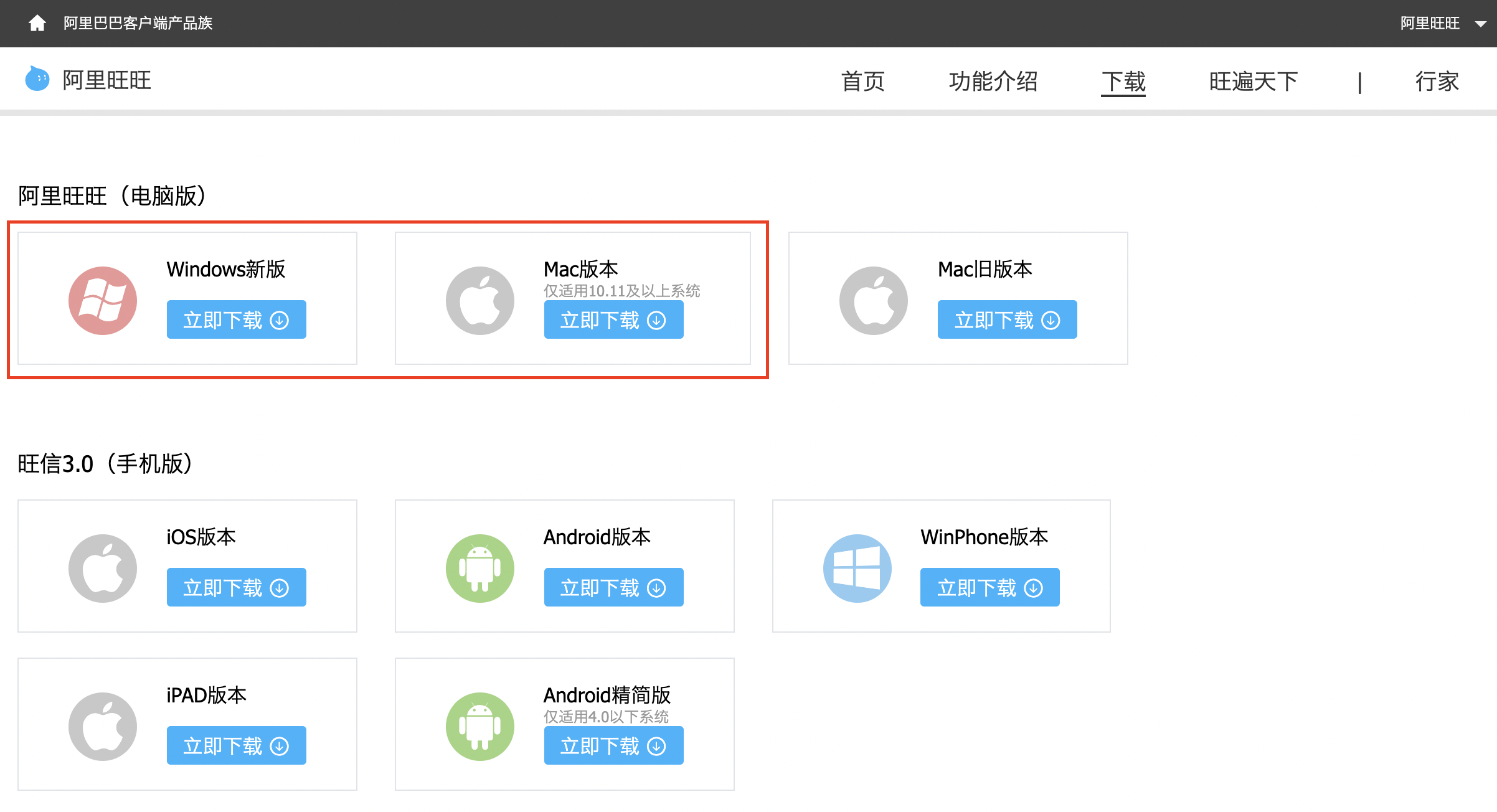The image size is (1497, 812).
Task: Click the 仅适用10.11及以上系统 note
Action: click(622, 291)
